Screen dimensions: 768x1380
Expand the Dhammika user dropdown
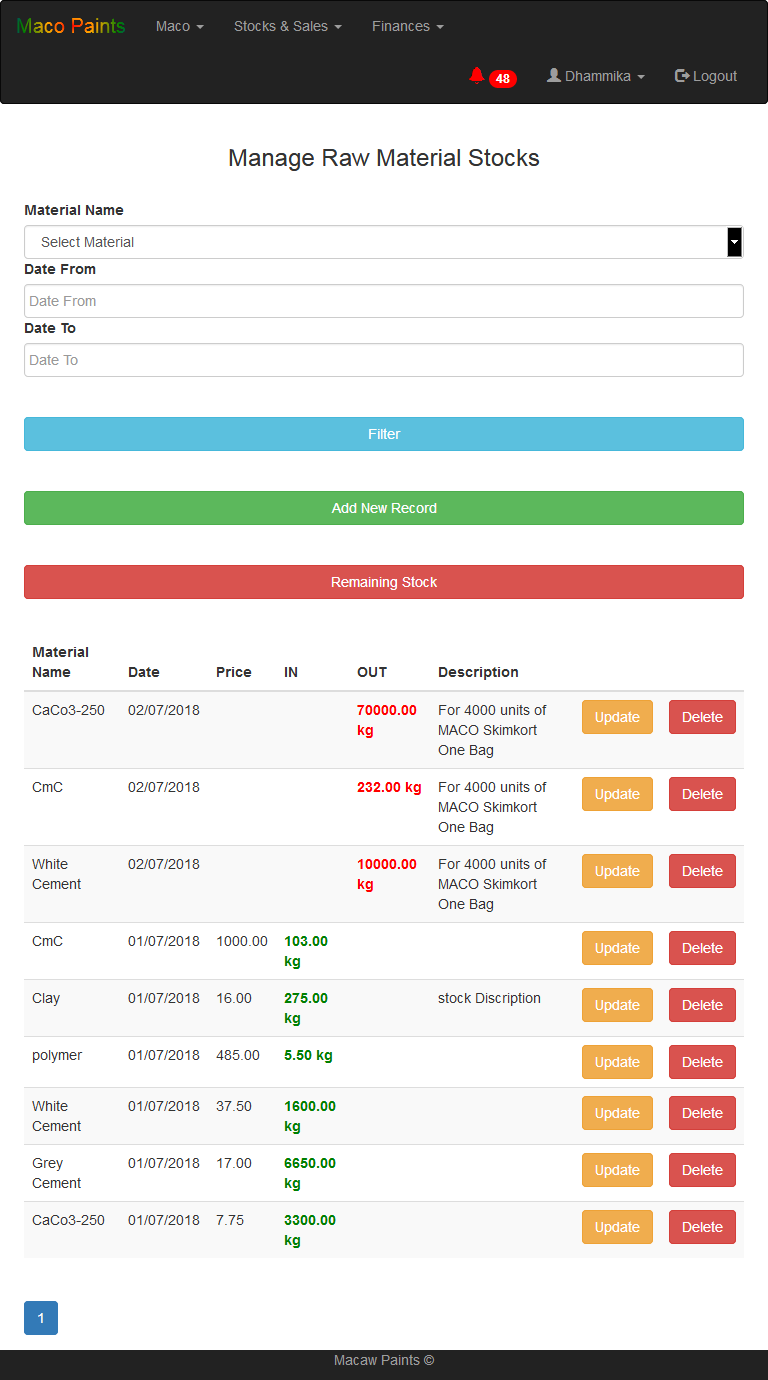(x=596, y=76)
